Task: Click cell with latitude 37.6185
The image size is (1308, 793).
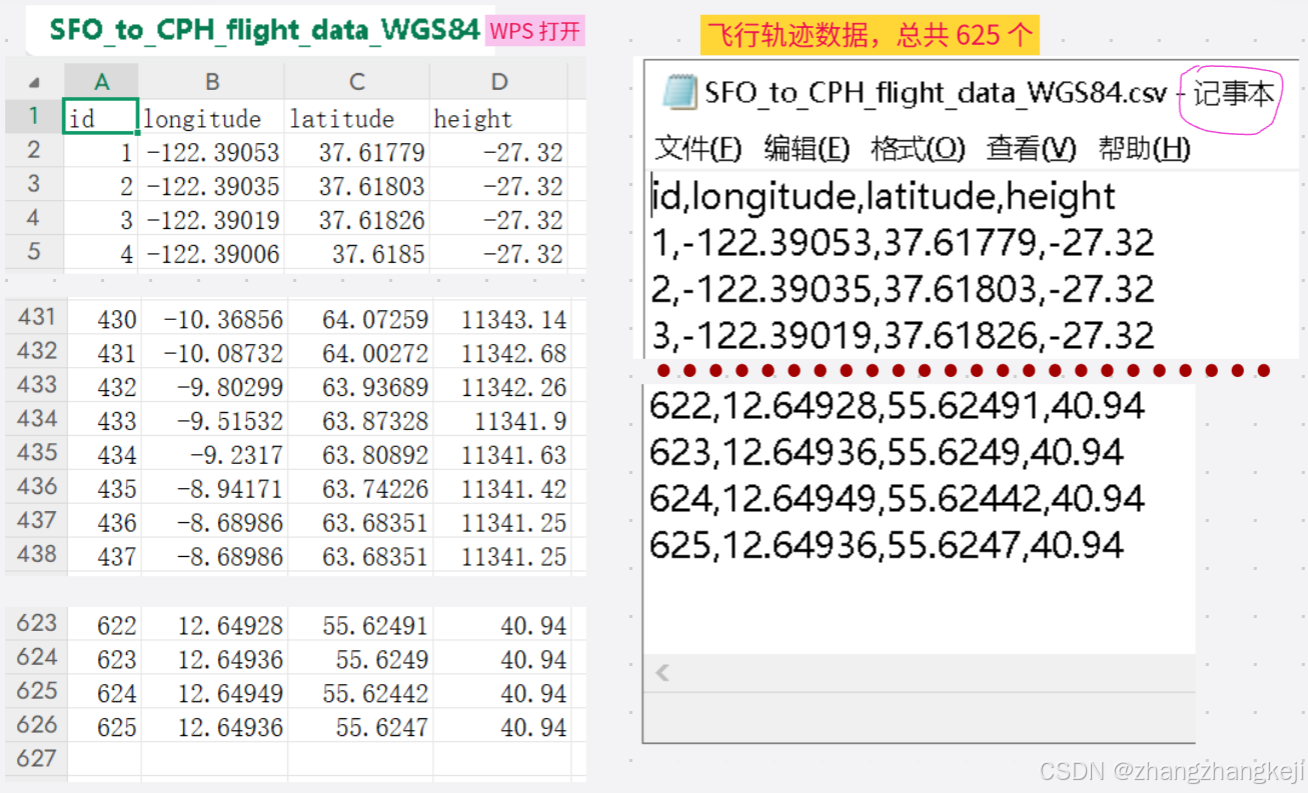Action: [x=358, y=254]
